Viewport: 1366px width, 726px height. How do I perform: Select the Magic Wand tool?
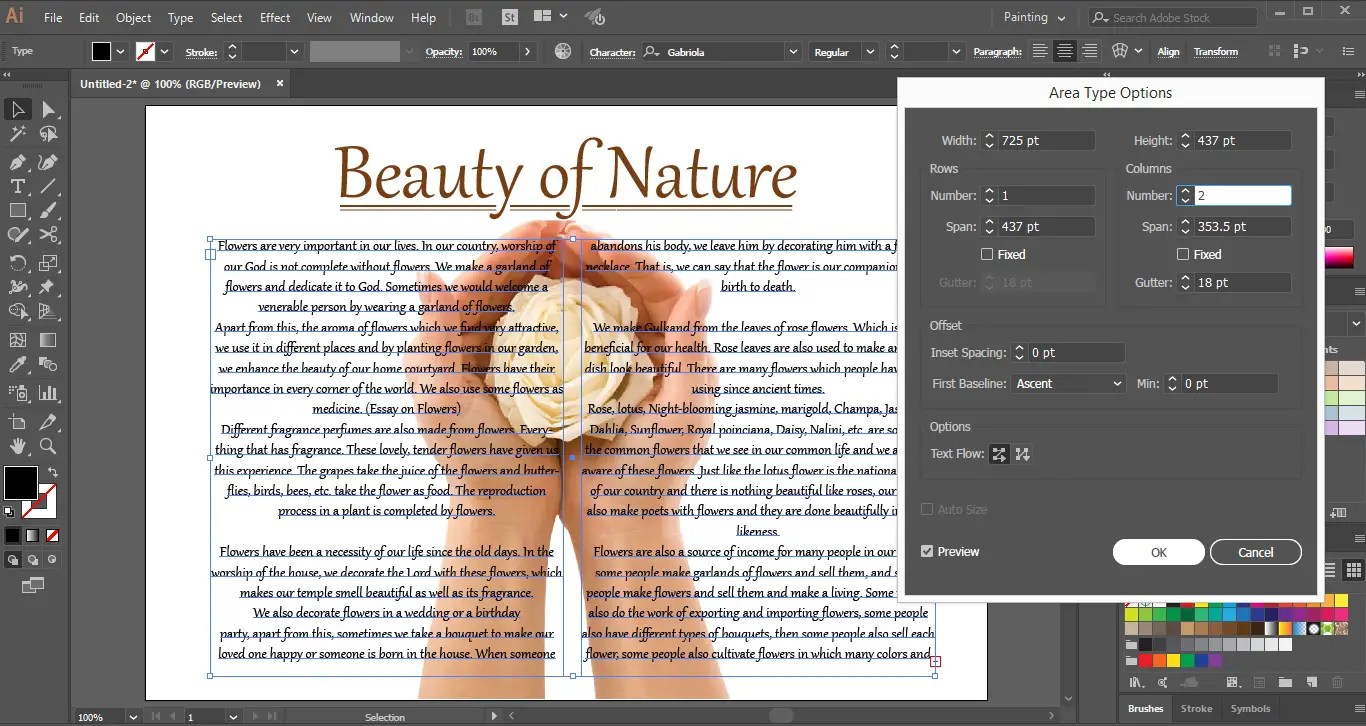pyautogui.click(x=18, y=134)
